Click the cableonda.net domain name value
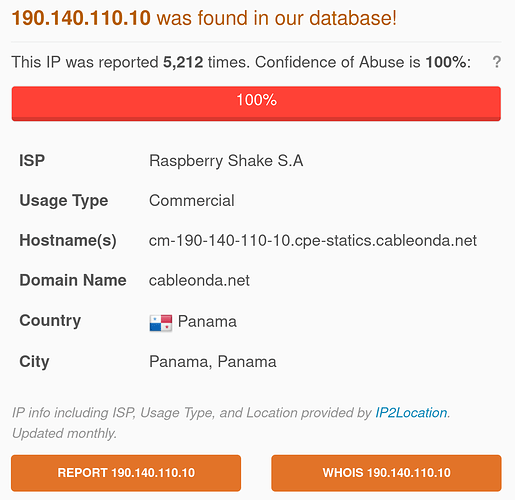The width and height of the screenshot is (515, 500). [x=199, y=280]
